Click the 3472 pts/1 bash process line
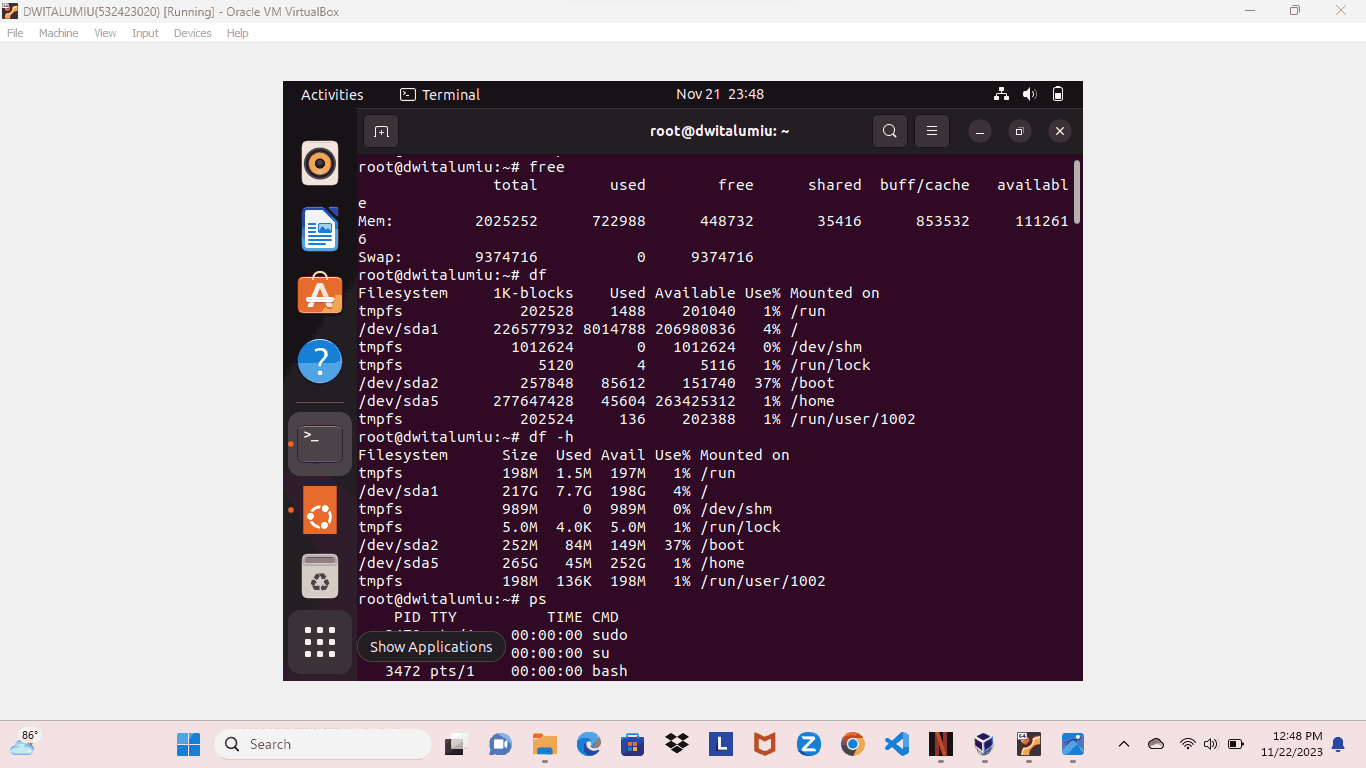The image size is (1366, 768). tap(506, 671)
